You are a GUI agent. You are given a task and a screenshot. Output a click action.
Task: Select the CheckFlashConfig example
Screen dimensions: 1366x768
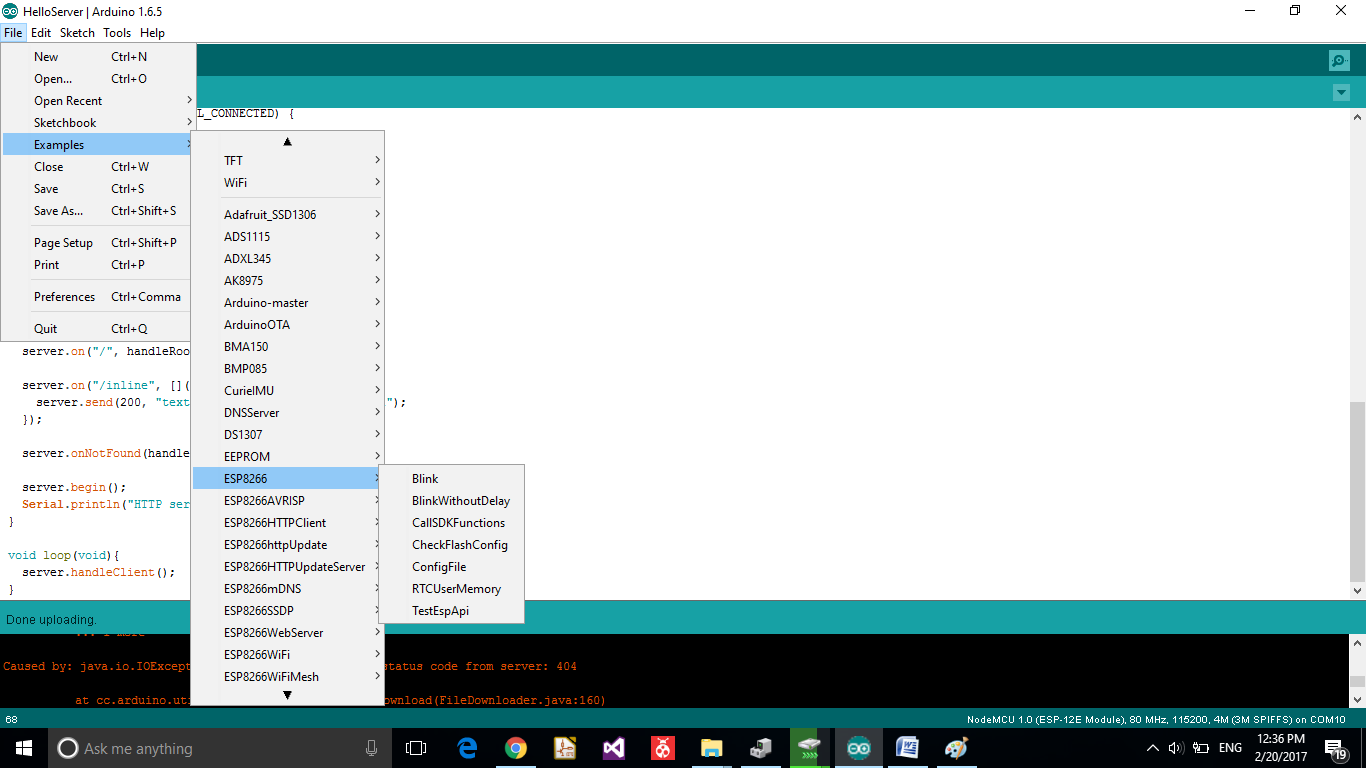(x=459, y=545)
